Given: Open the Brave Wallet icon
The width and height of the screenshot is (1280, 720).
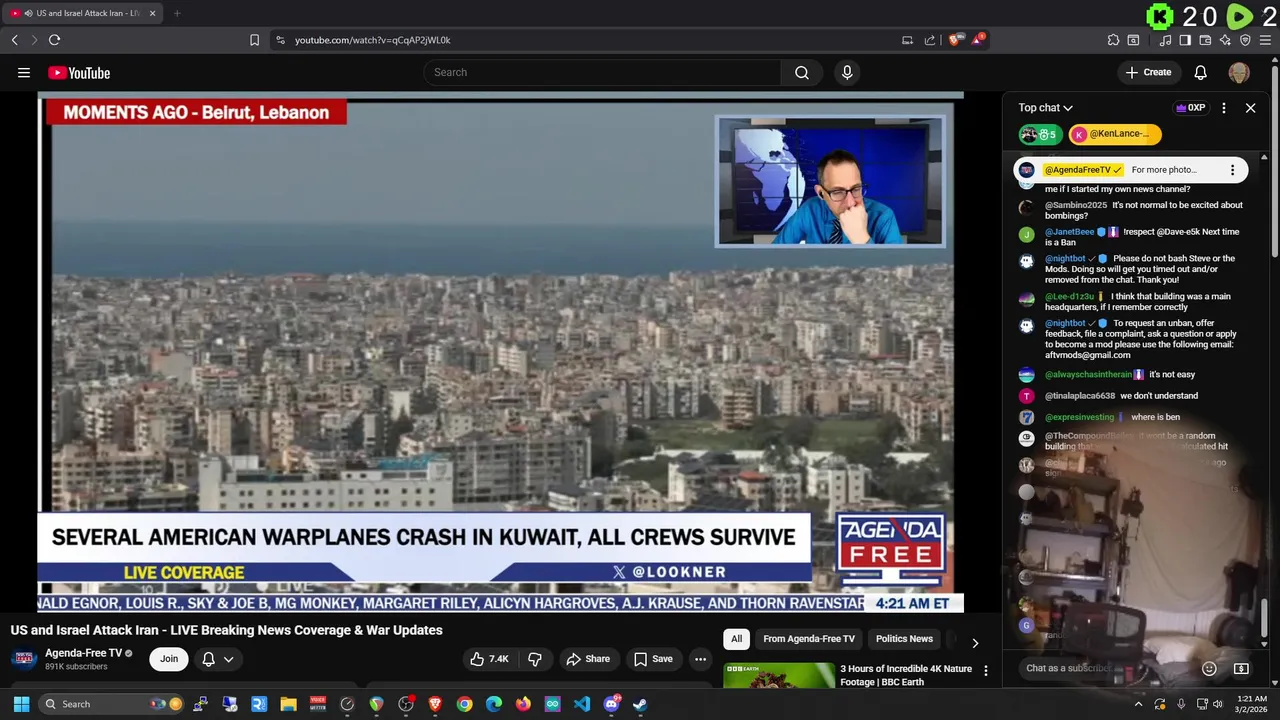Looking at the screenshot, I should coord(1205,40).
